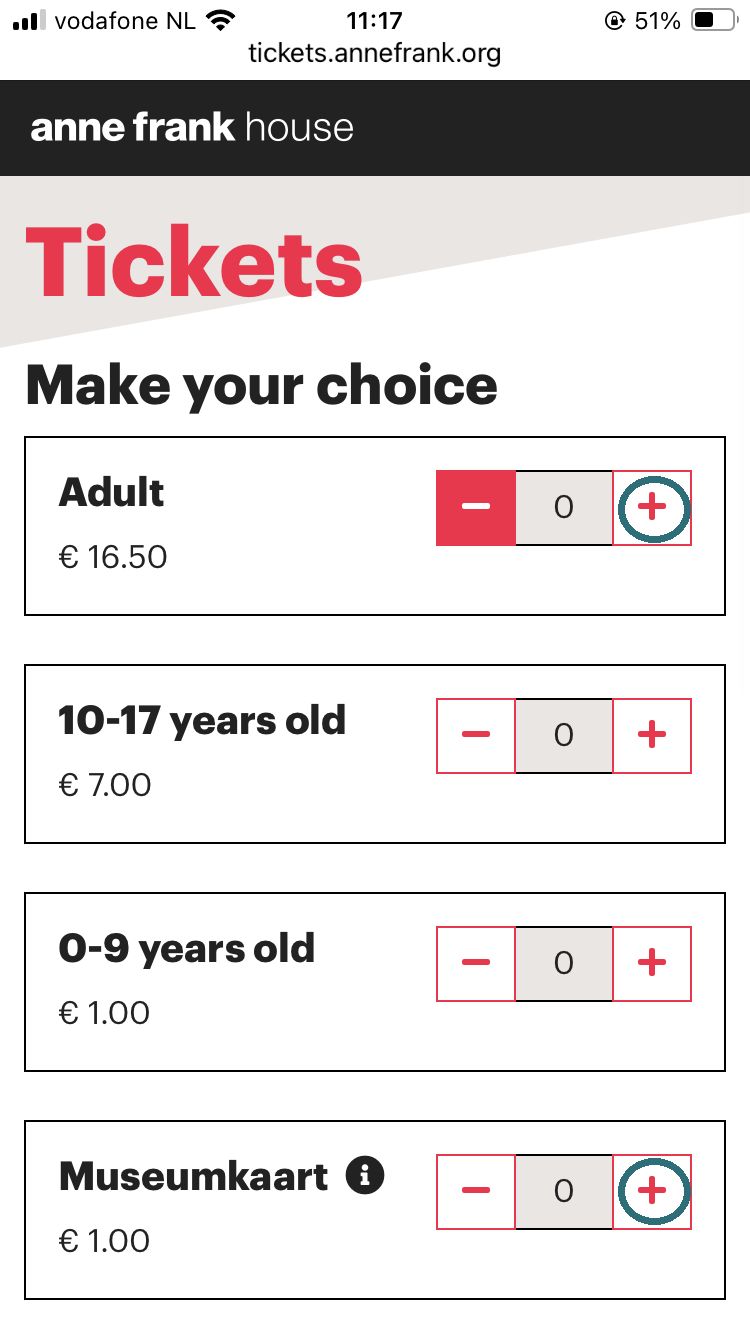Screen dimensions: 750x1334
Task: Add a 10-17 years old ticket
Action: pos(652,736)
